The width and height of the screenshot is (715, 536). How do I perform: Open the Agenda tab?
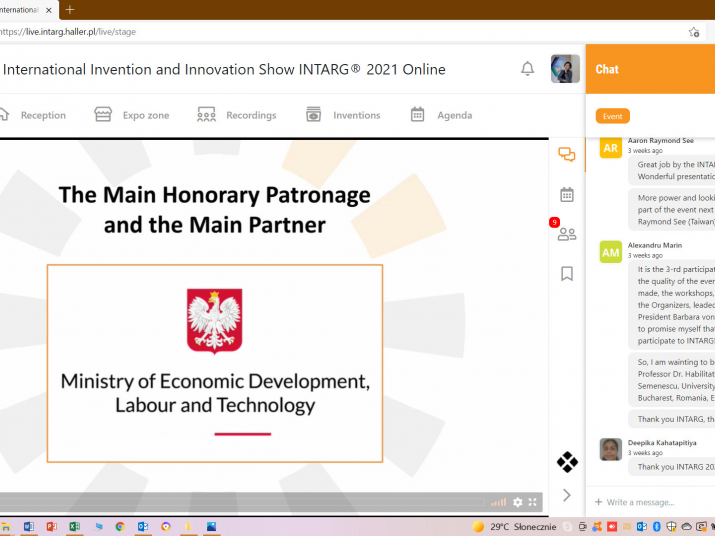pos(441,115)
